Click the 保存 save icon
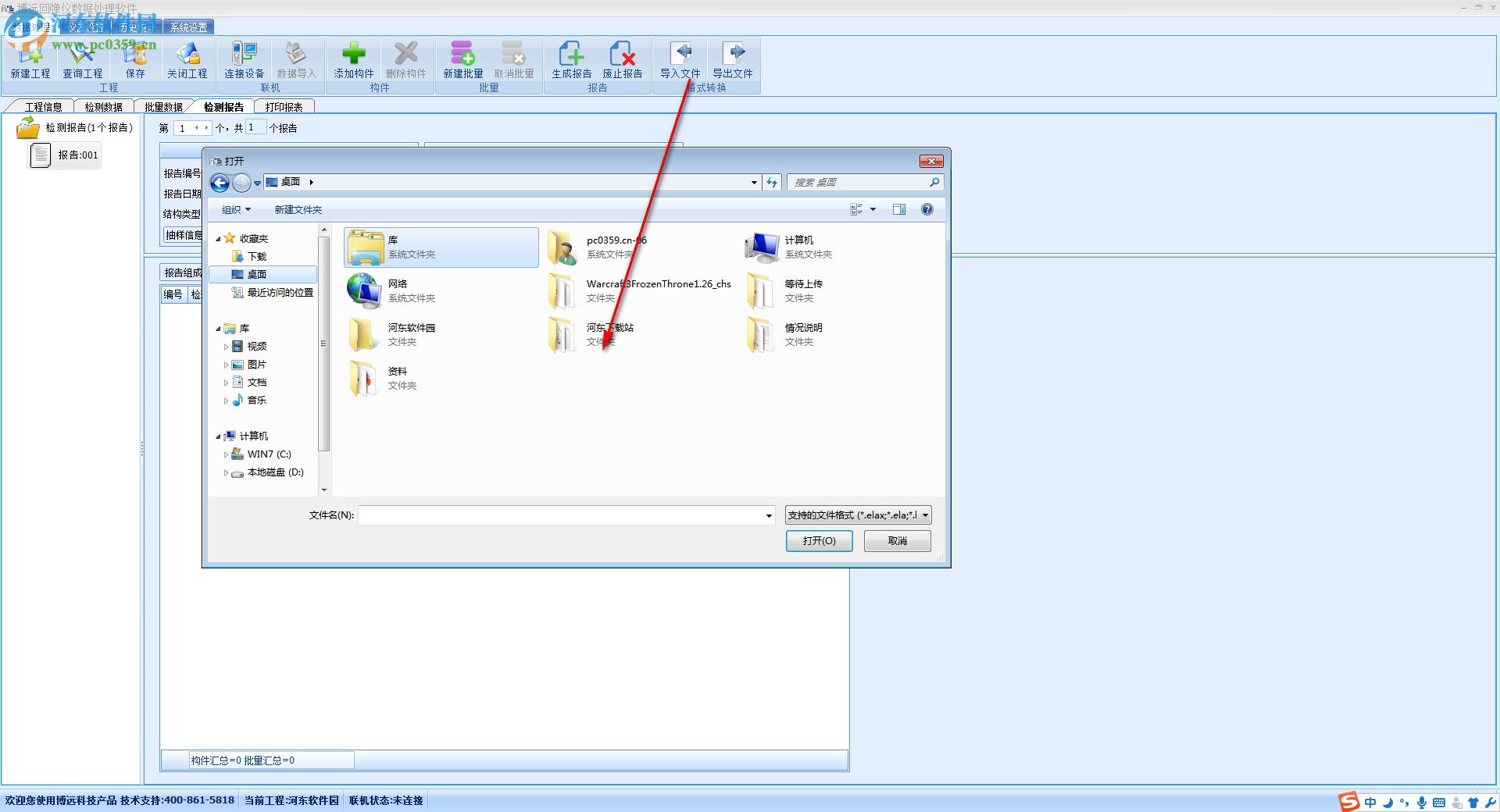The height and width of the screenshot is (812, 1500). [135, 60]
